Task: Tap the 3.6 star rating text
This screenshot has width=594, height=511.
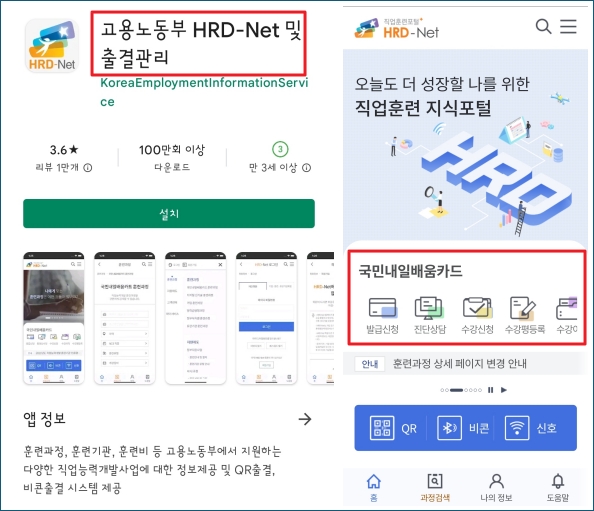Action: coord(64,150)
